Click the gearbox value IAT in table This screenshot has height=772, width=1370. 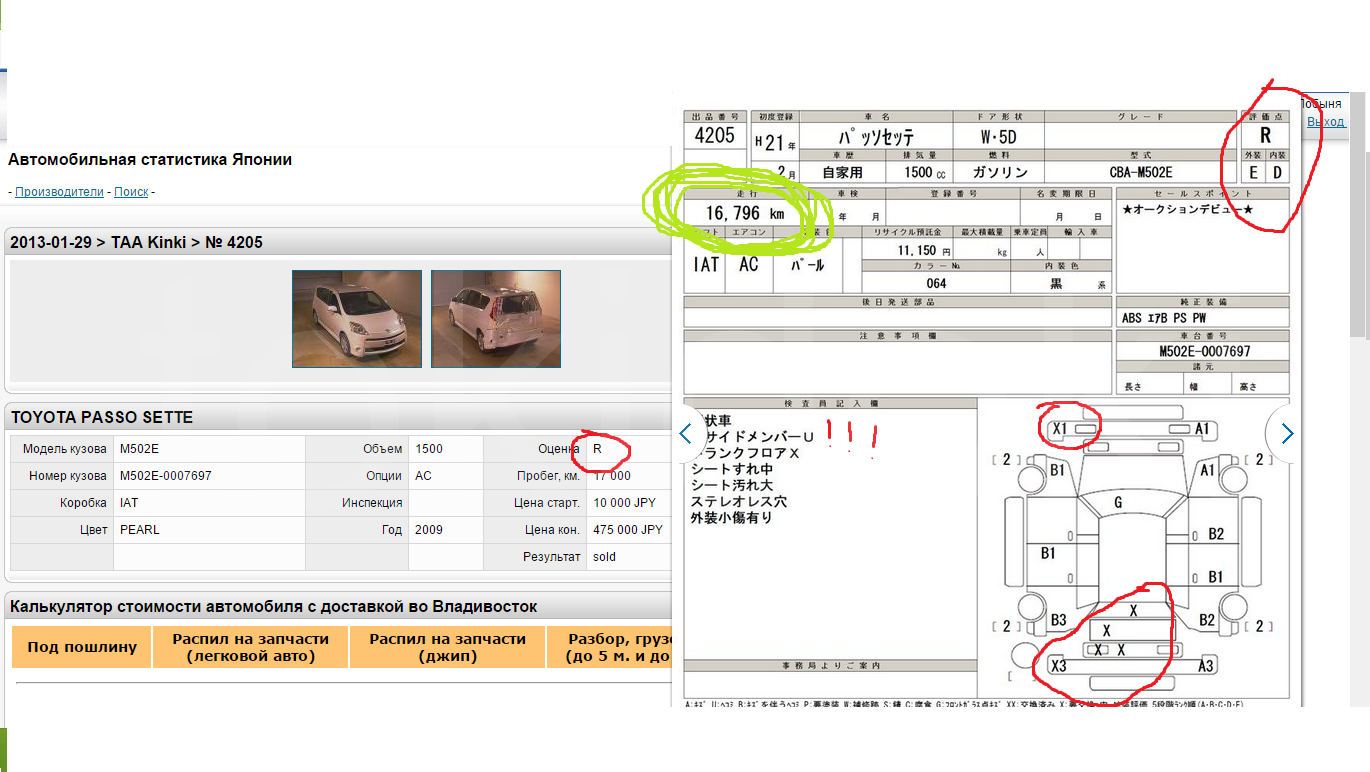tap(129, 503)
